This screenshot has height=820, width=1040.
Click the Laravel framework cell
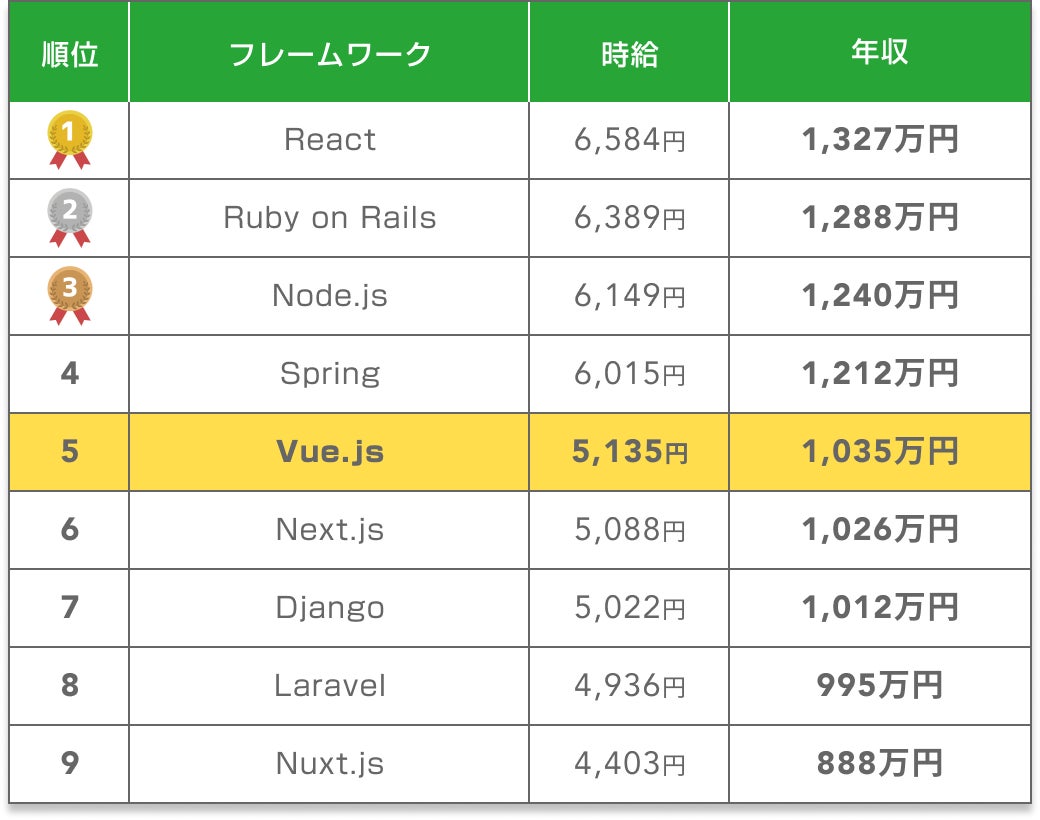330,685
